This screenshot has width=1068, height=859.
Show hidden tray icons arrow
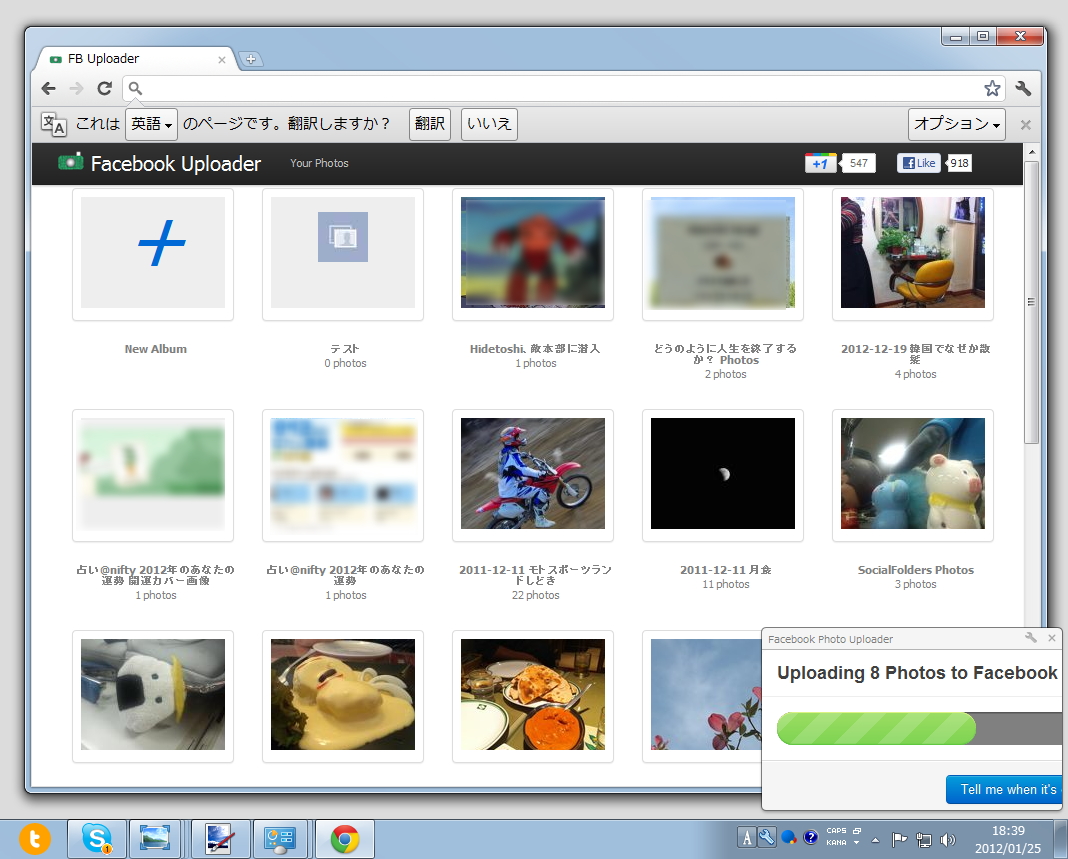(x=875, y=841)
